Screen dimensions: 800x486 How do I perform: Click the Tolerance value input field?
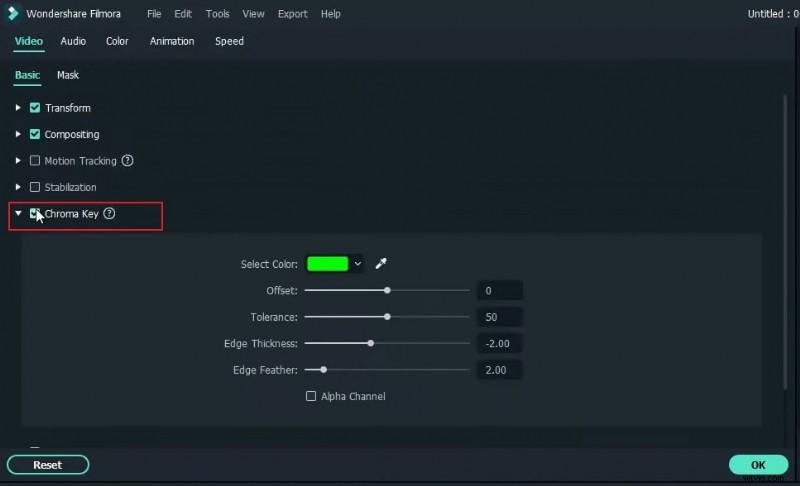coord(499,317)
